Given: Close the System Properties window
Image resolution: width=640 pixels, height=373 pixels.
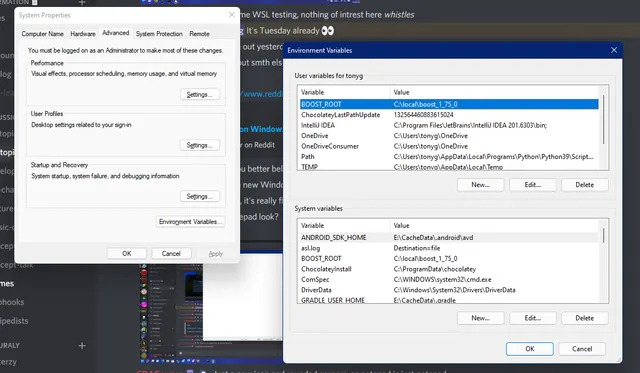Looking at the screenshot, I should 231,15.
